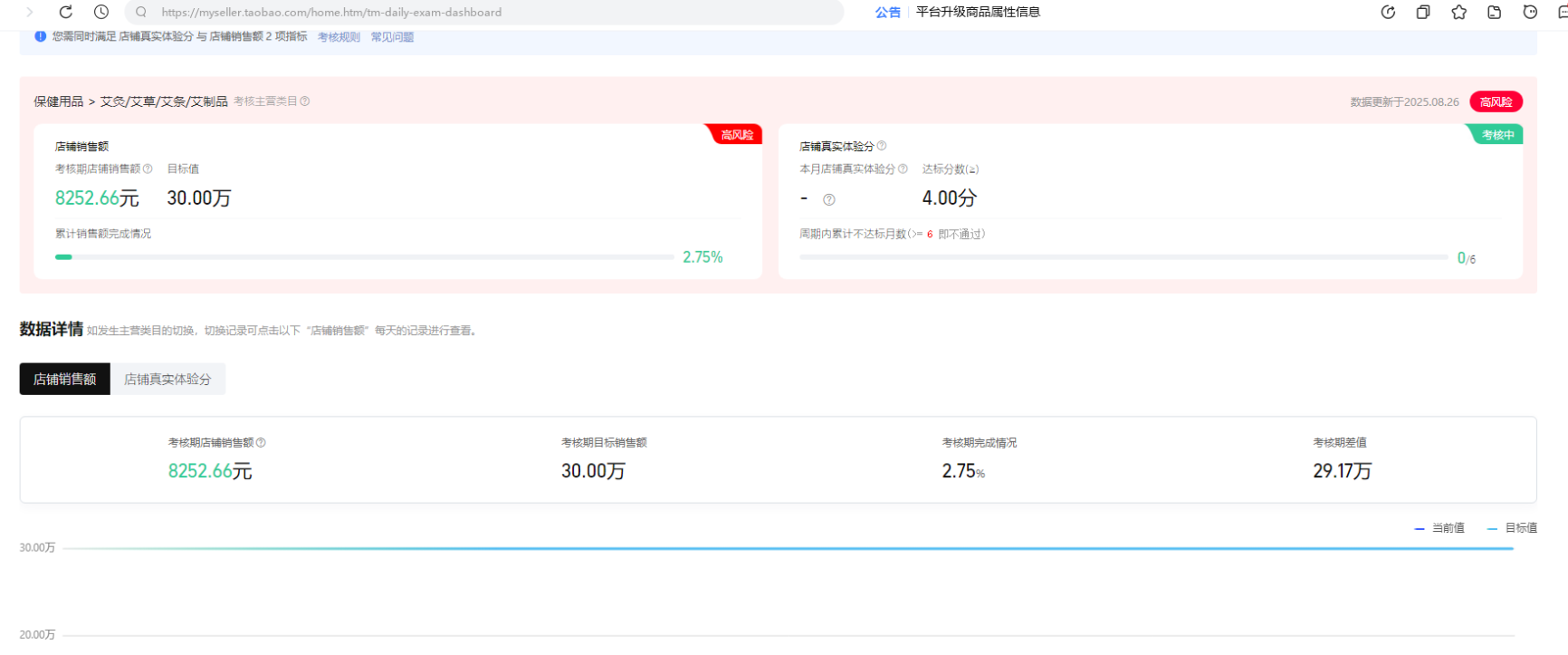Click the URL address bar
Screen dimensions: 1568x655
(489, 12)
